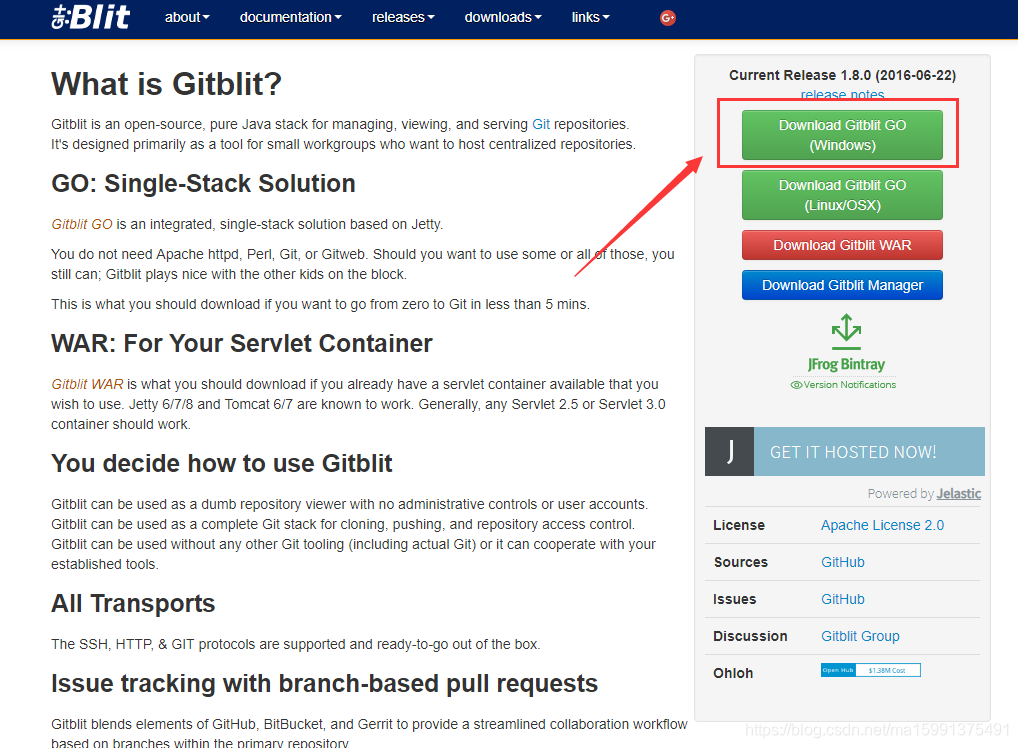Click the red Download Gitblit WAR button
1018x748 pixels.
click(x=842, y=245)
